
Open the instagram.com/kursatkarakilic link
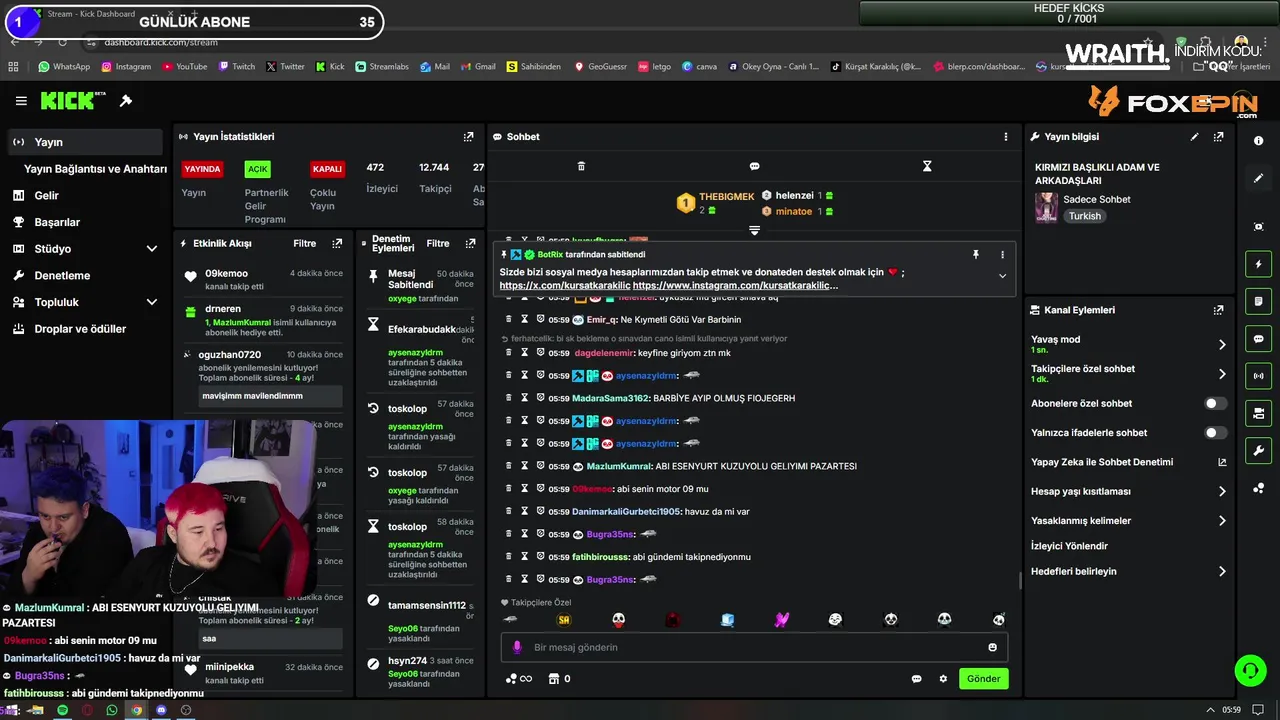tap(735, 285)
